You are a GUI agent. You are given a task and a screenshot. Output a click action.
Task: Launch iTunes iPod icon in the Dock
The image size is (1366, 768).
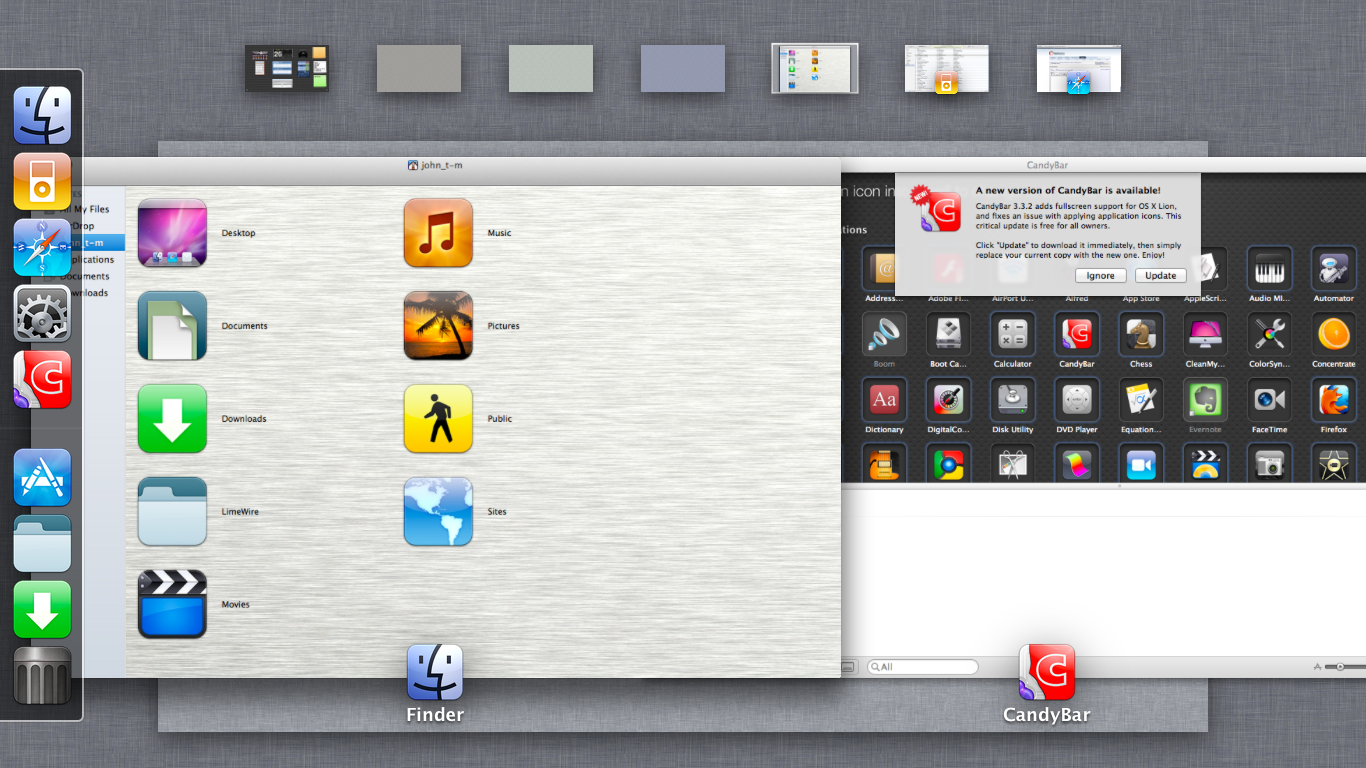point(42,181)
